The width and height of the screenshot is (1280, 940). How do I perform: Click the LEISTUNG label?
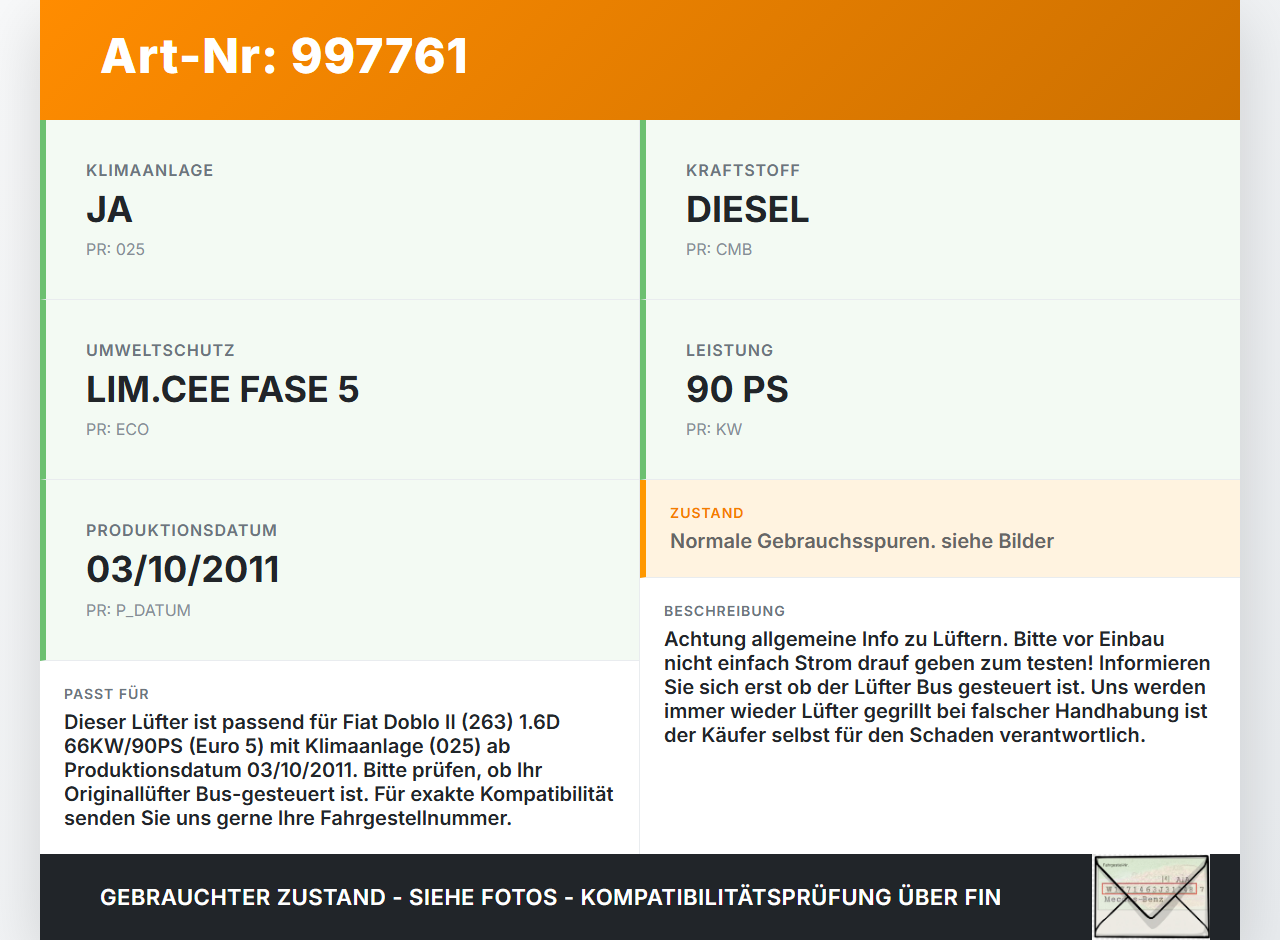click(730, 350)
